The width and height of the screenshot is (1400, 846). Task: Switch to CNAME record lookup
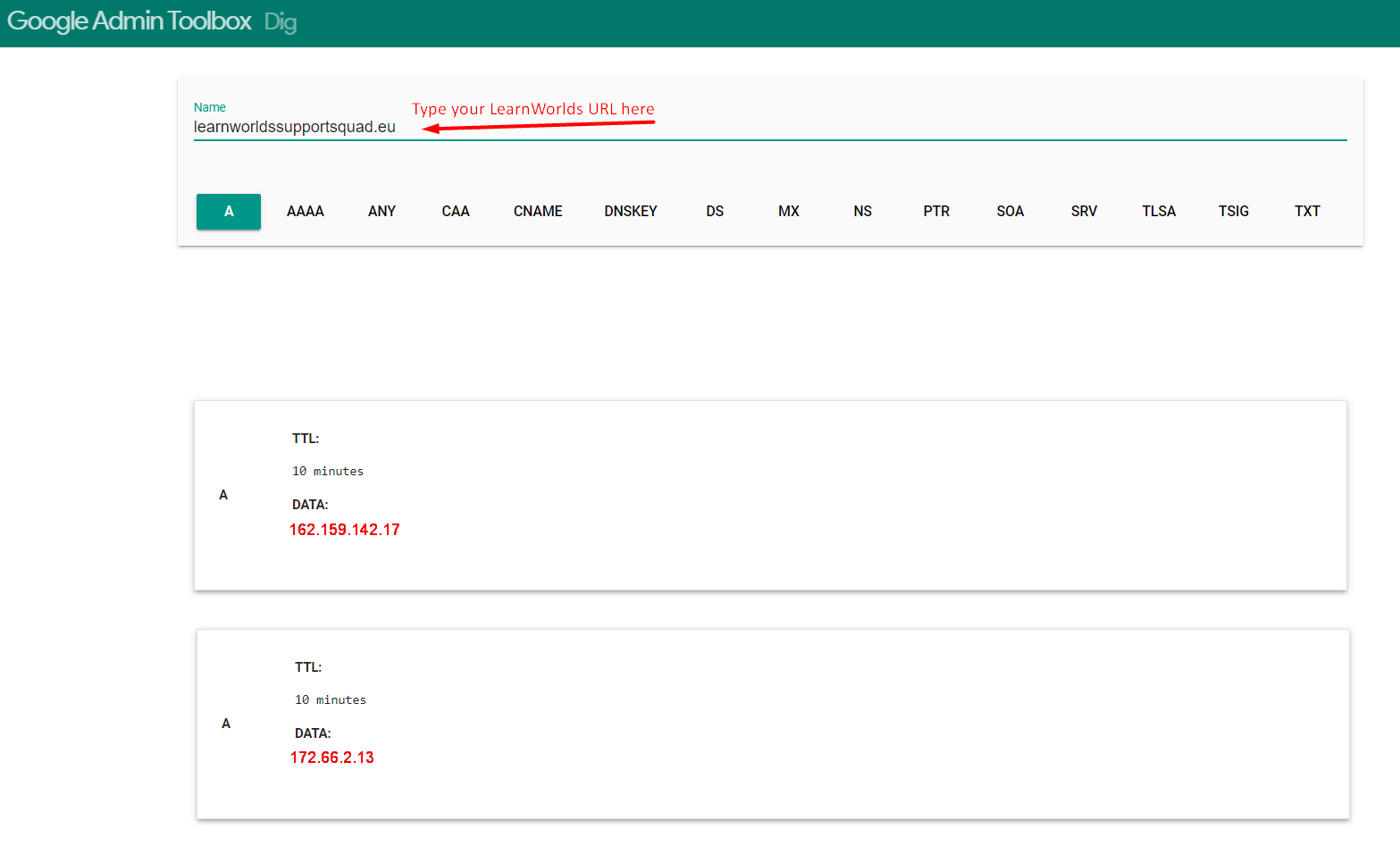tap(538, 212)
